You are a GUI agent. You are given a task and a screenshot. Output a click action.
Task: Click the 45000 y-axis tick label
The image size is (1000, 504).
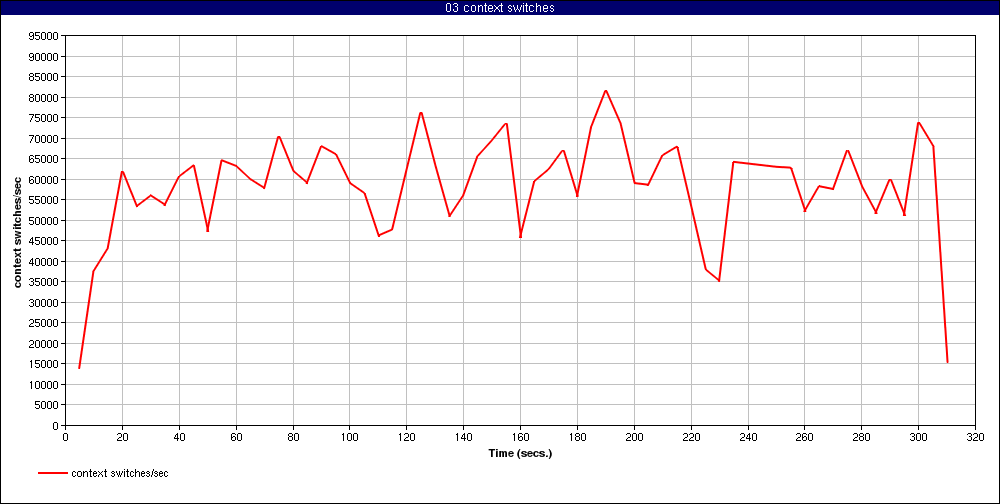(45, 241)
